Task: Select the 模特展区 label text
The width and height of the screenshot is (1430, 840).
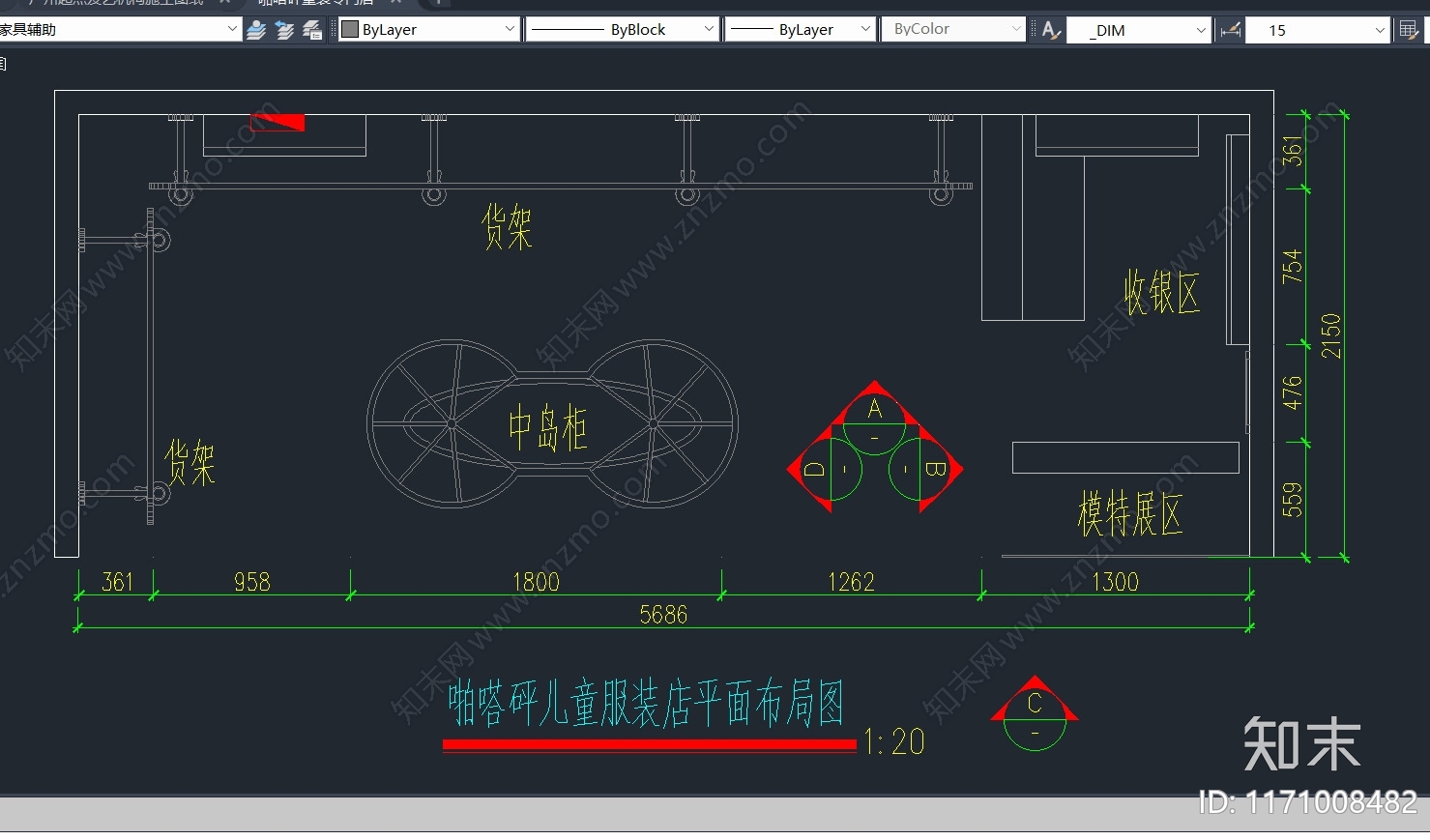Action: point(1130,513)
